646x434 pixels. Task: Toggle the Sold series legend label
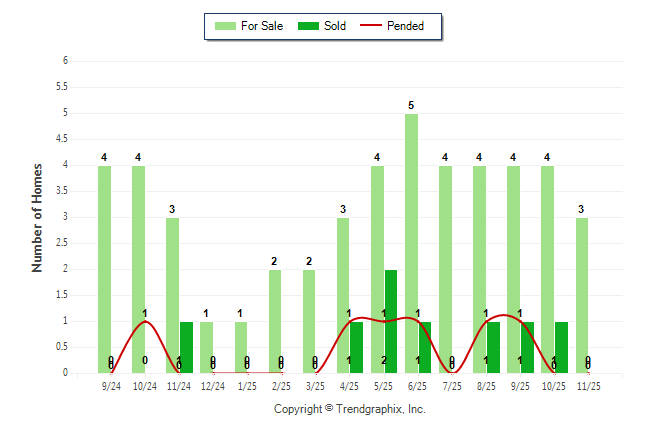click(335, 26)
